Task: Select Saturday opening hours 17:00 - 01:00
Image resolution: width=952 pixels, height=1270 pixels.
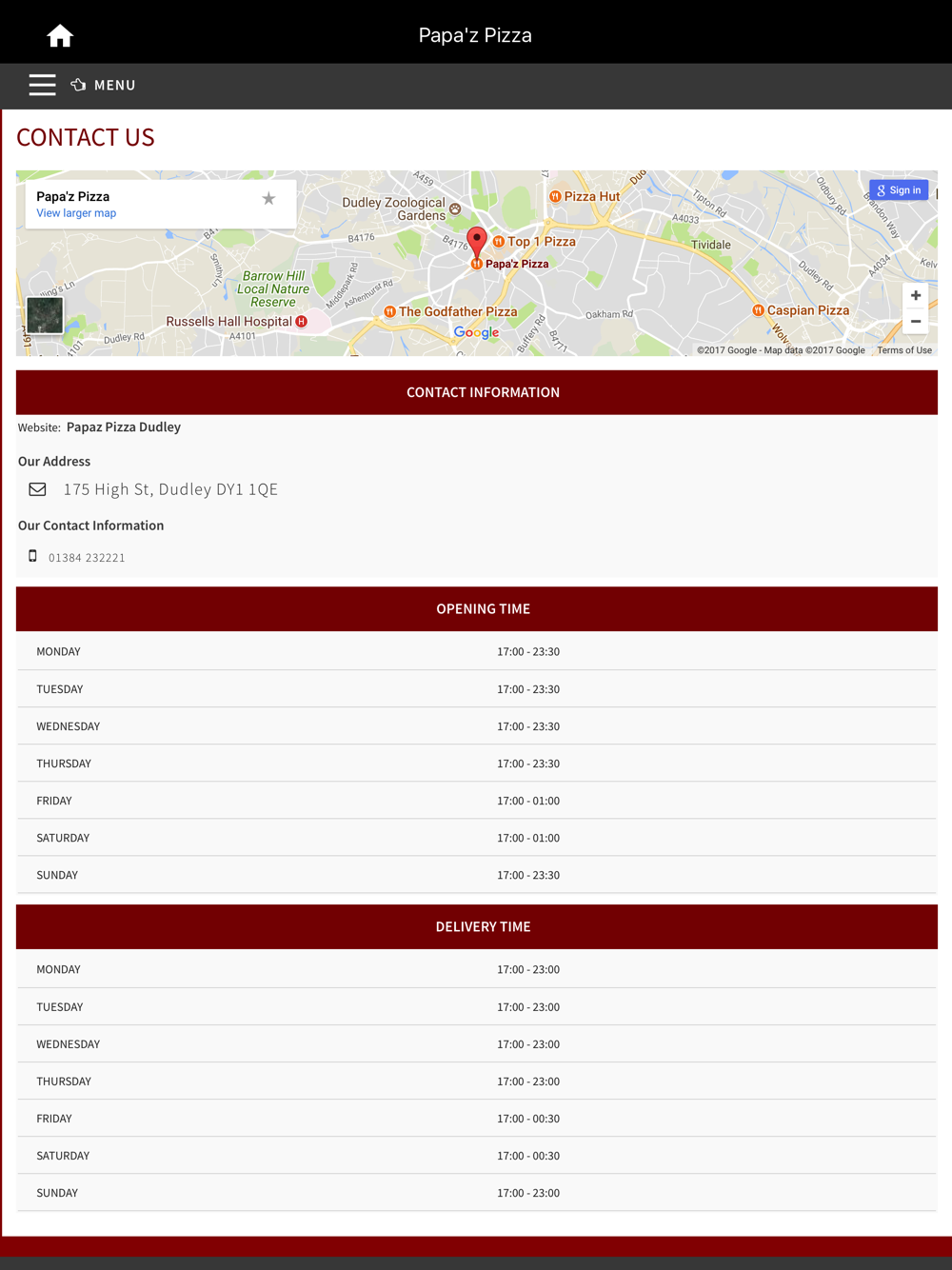Action: (528, 838)
